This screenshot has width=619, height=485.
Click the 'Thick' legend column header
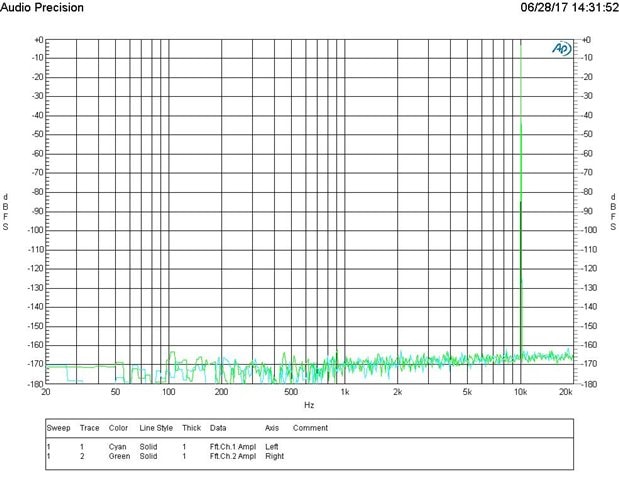tap(191, 428)
